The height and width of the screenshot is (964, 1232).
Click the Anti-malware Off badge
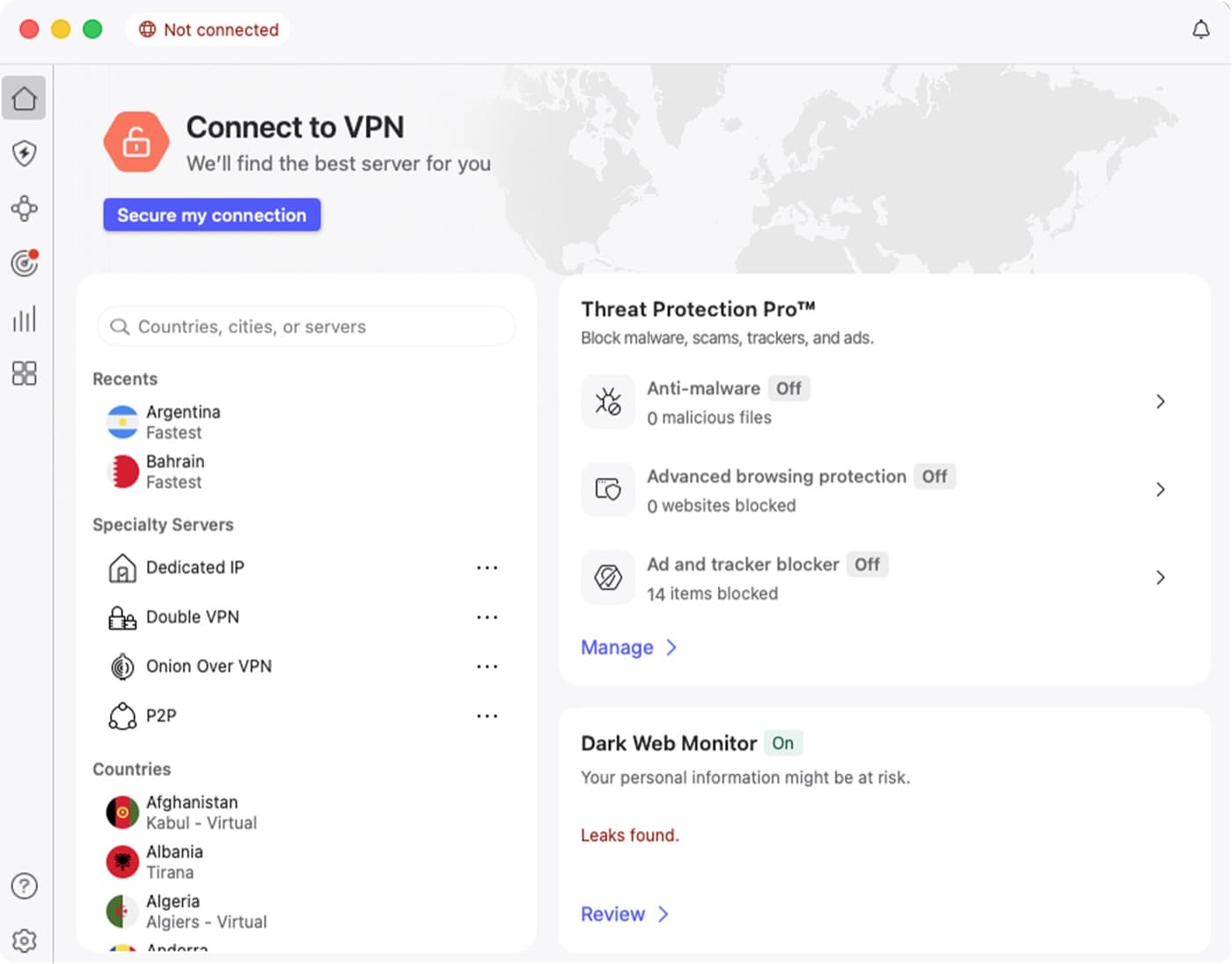[x=788, y=388]
